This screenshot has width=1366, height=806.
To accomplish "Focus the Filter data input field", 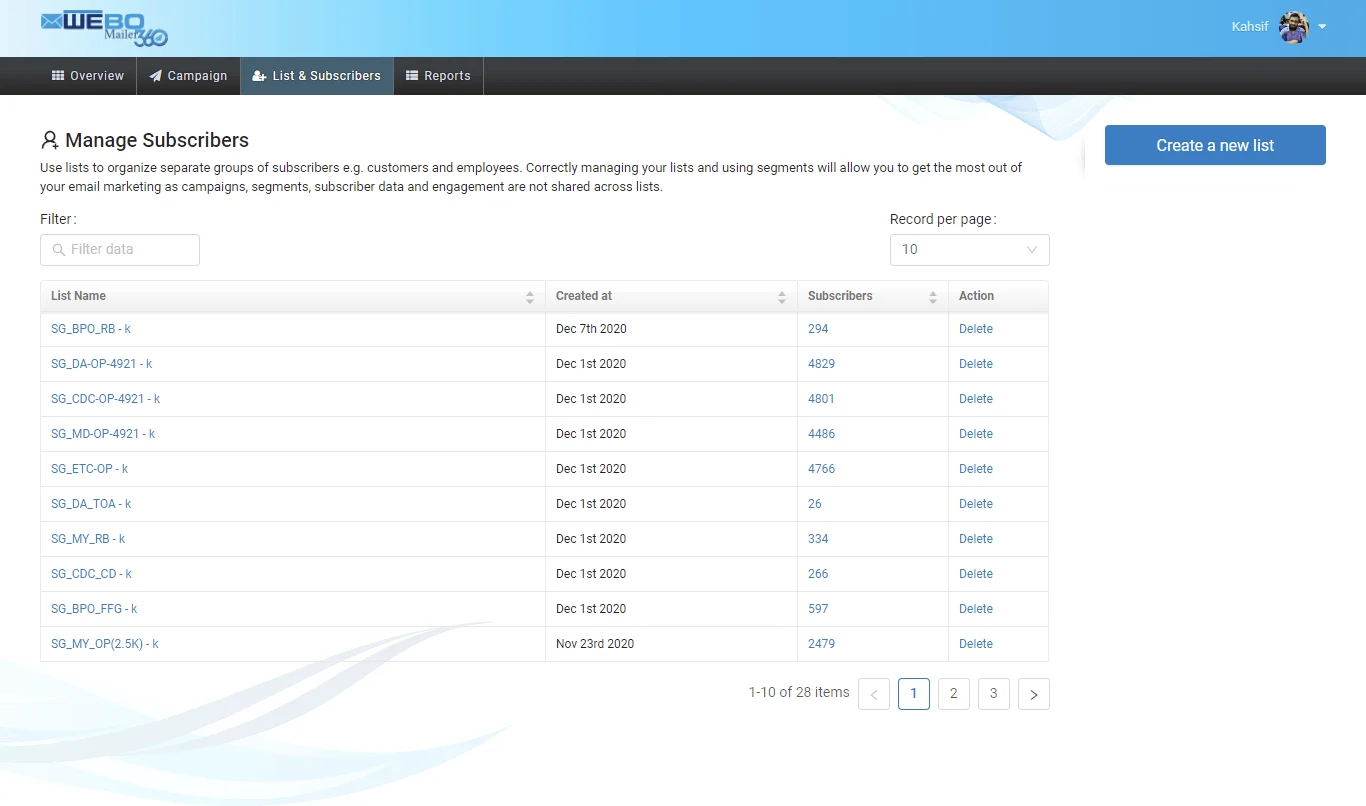I will [120, 250].
